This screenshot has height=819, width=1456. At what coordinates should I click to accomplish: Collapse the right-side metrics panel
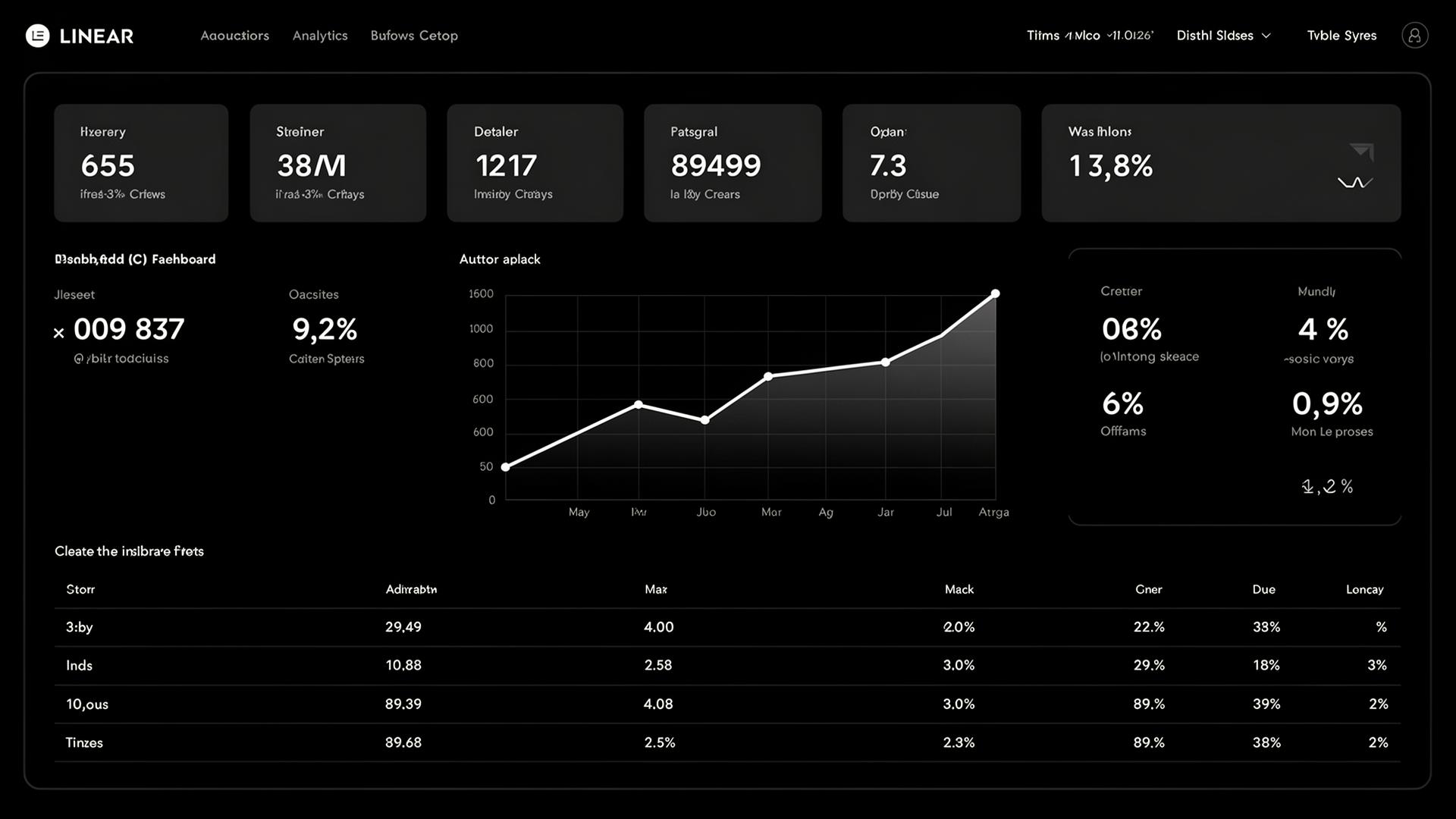click(x=1327, y=486)
